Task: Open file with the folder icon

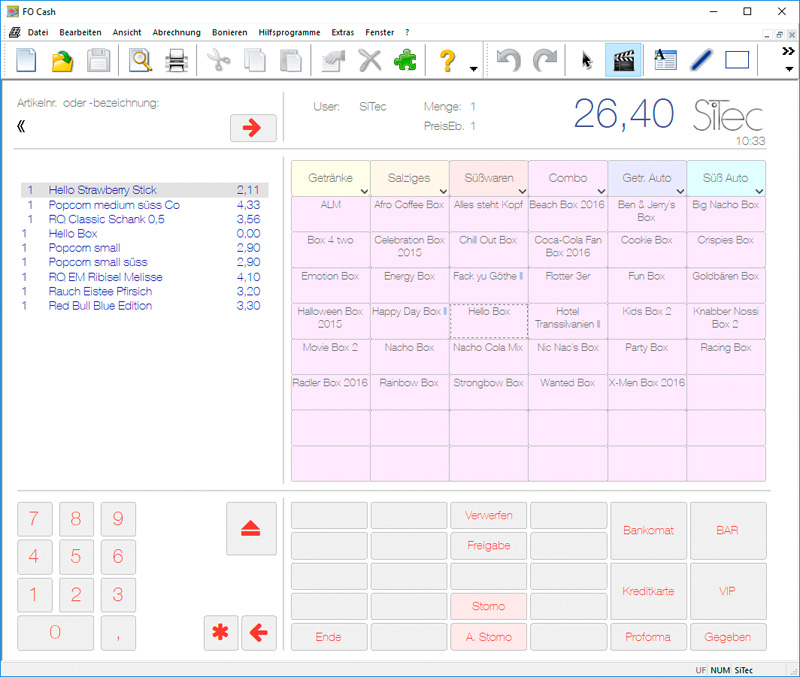Action: 62,60
